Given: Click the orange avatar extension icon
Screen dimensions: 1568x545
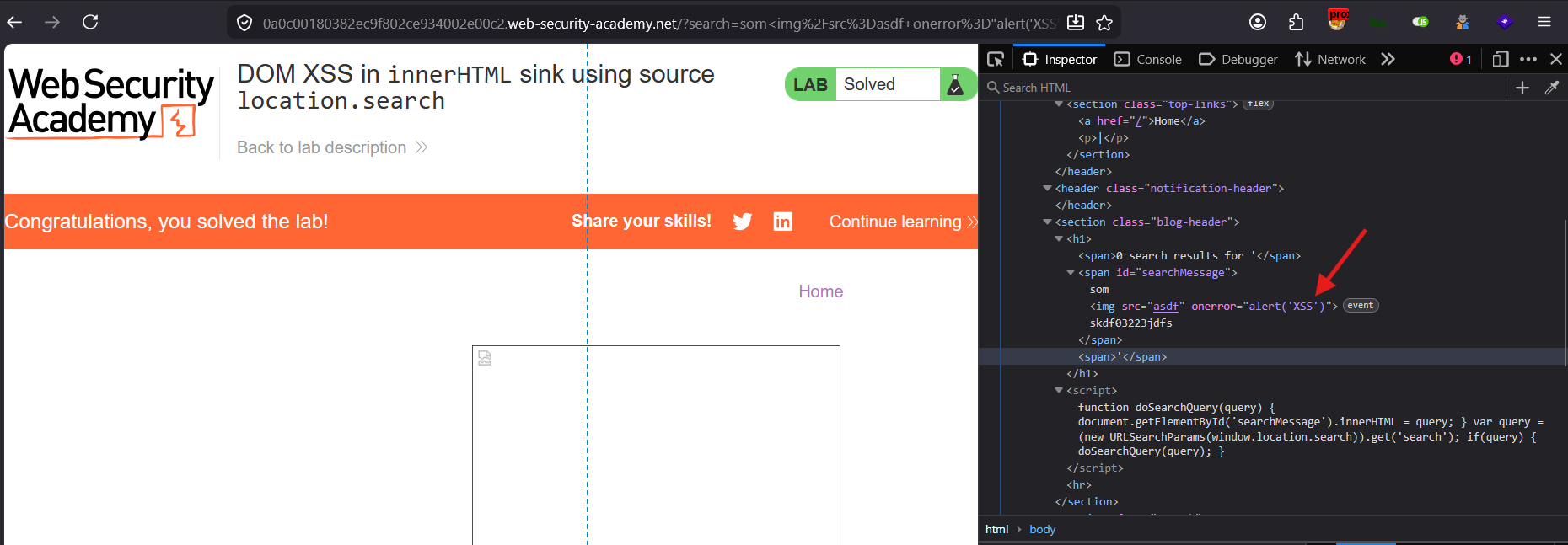Looking at the screenshot, I should pos(1463,22).
